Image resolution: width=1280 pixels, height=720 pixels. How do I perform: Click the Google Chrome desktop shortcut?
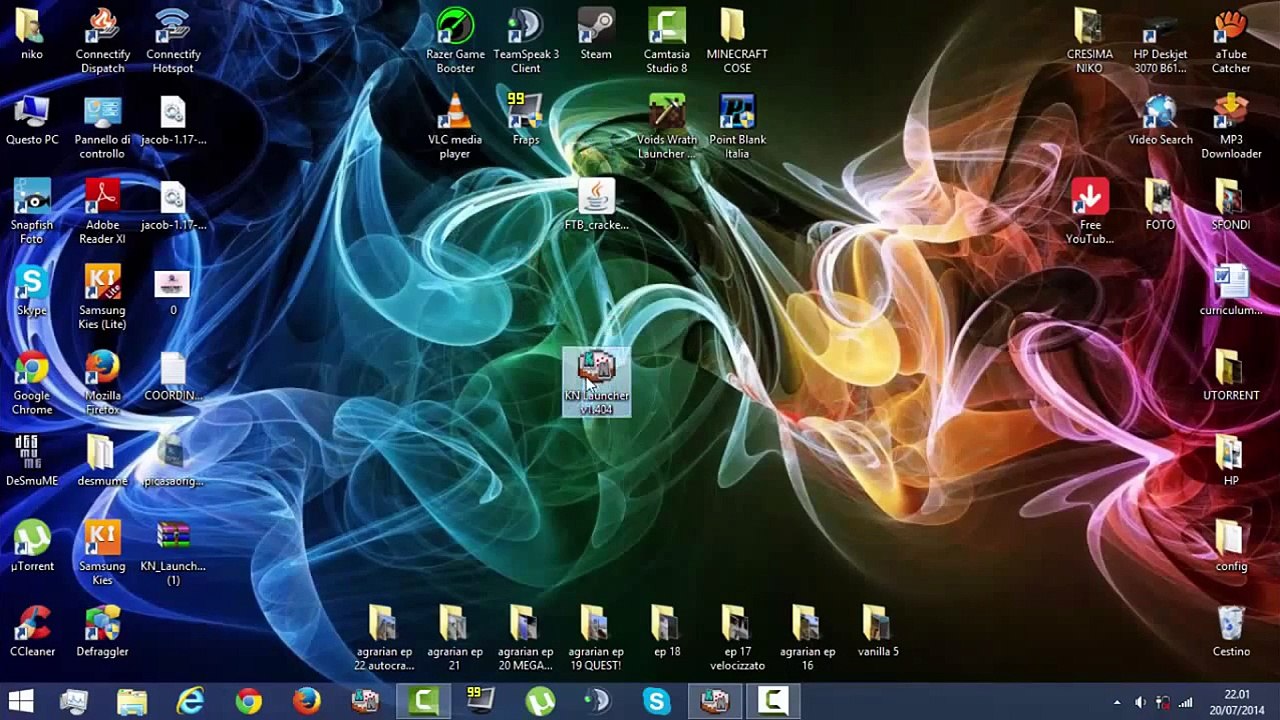tap(32, 382)
